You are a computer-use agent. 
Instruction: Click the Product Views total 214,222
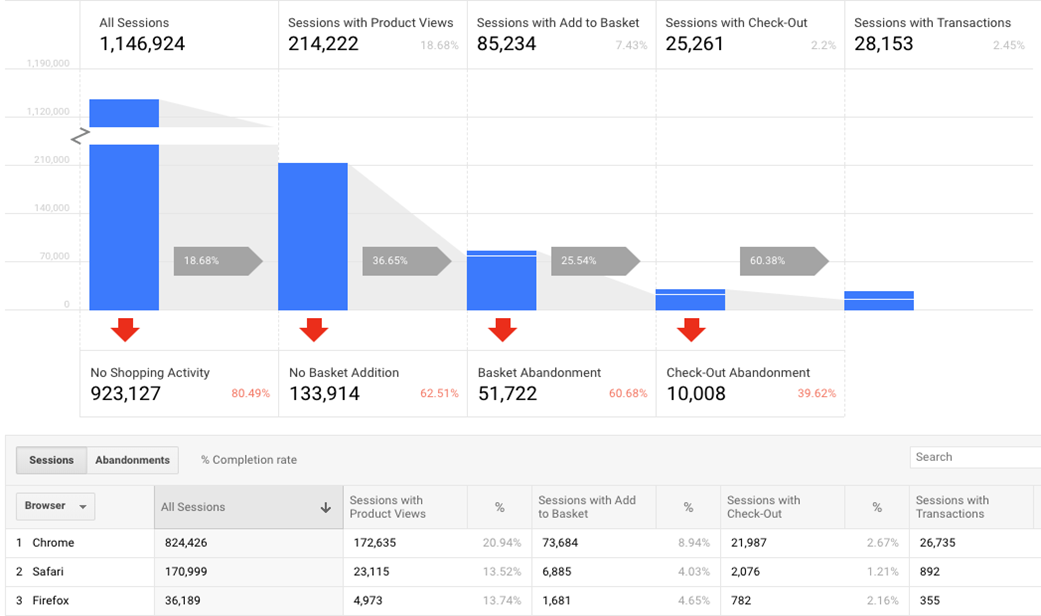point(323,44)
